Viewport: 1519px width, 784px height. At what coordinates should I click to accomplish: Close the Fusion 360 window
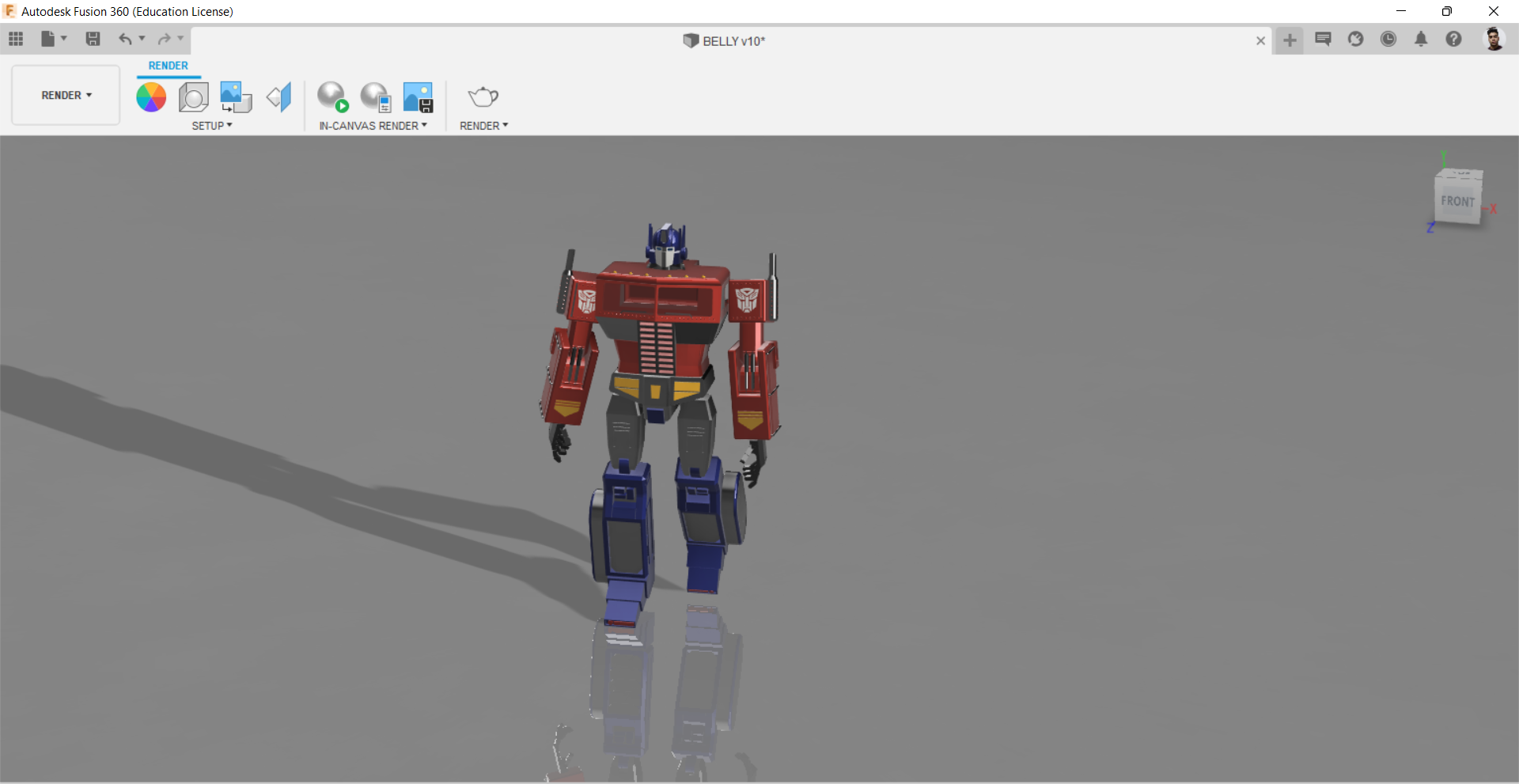(x=1494, y=11)
